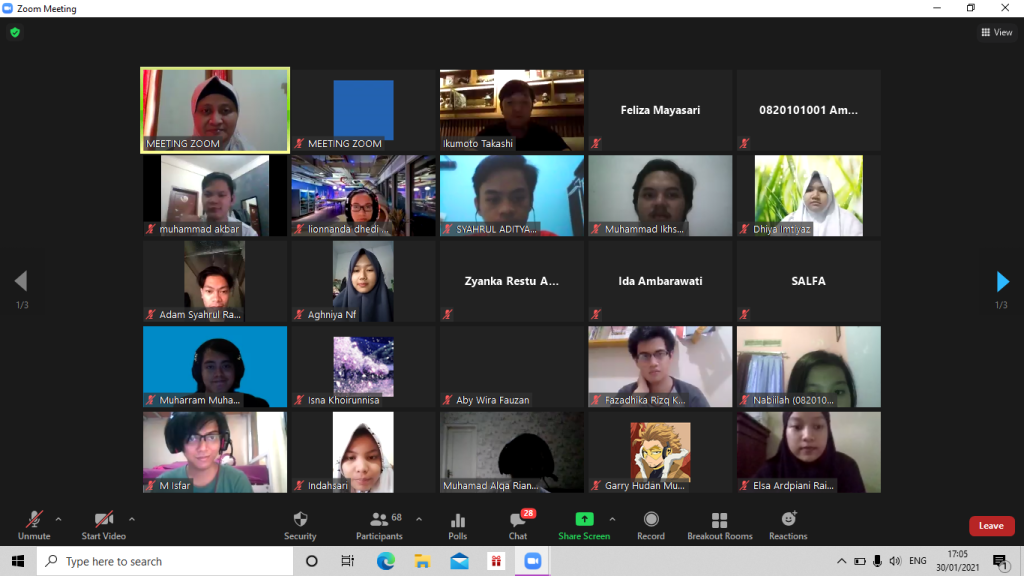1024x576 pixels.
Task: Open the View menu
Action: (997, 31)
